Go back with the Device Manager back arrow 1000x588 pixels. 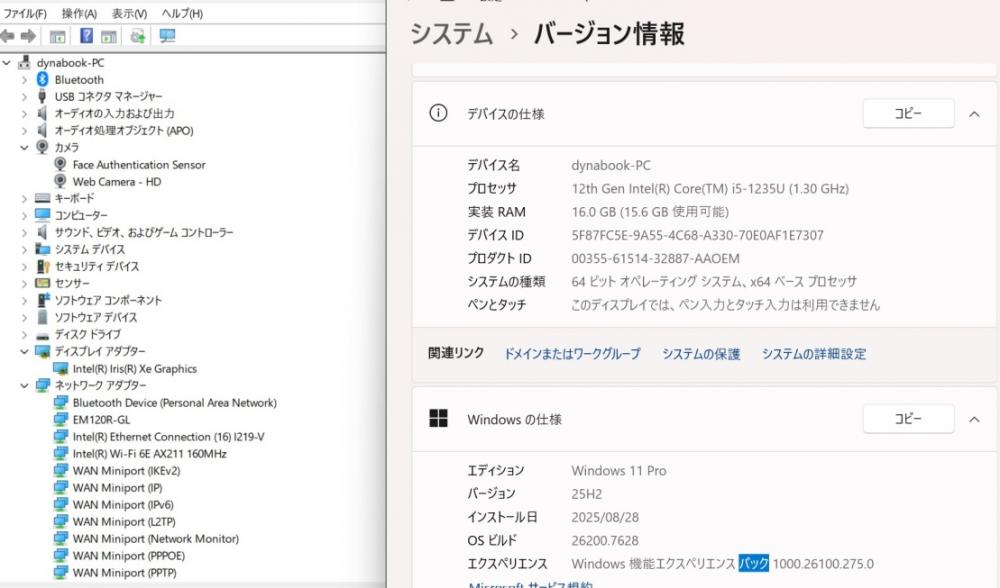click(8, 36)
